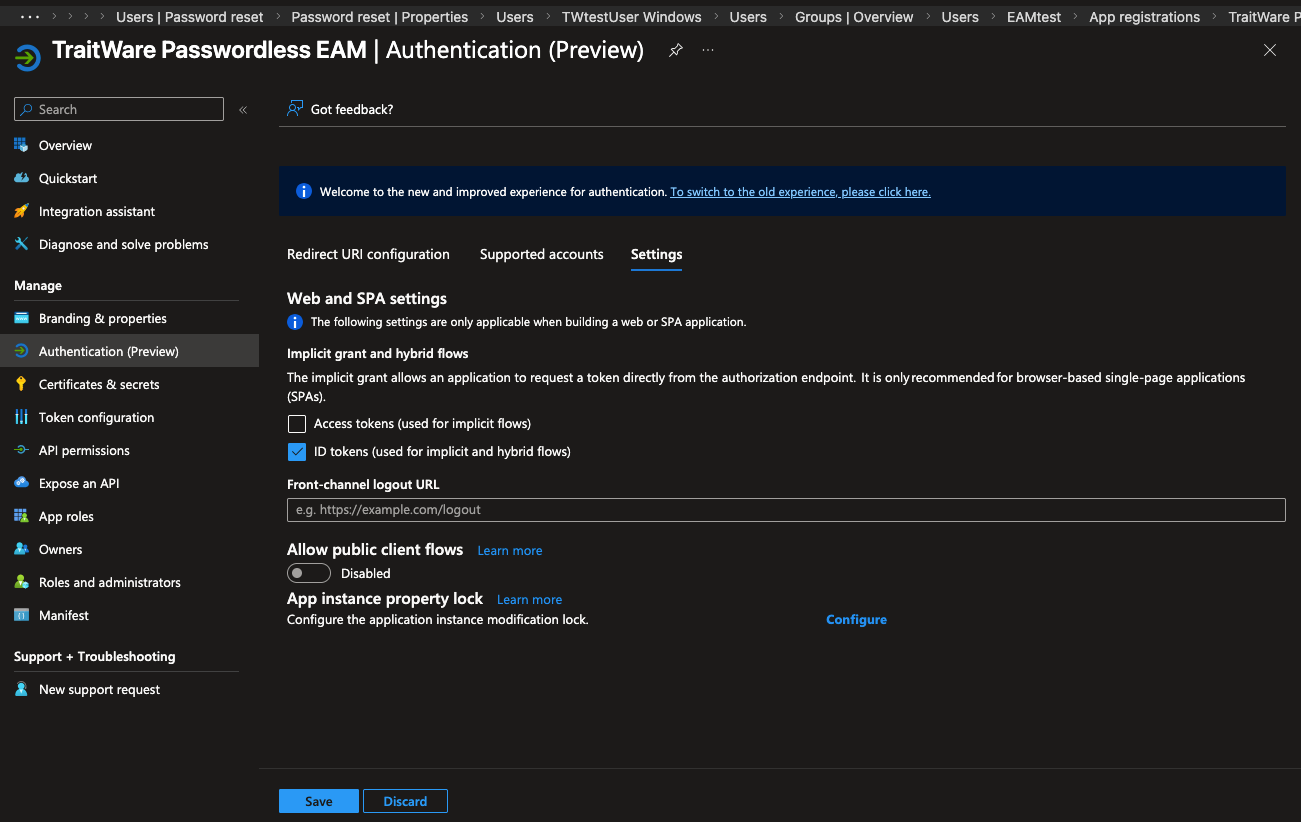Click the 'Support + Troubleshooting' section label
The image size is (1301, 822).
pyautogui.click(x=95, y=657)
